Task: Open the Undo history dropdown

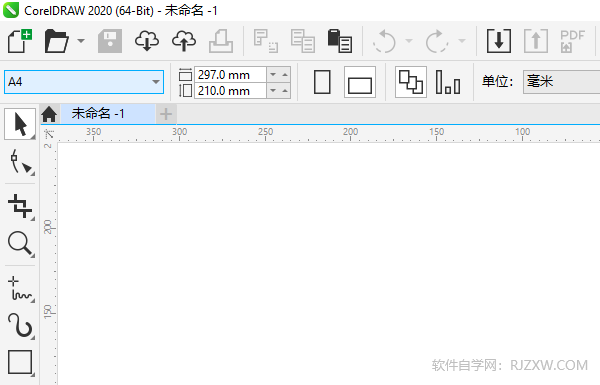Action: pos(409,41)
